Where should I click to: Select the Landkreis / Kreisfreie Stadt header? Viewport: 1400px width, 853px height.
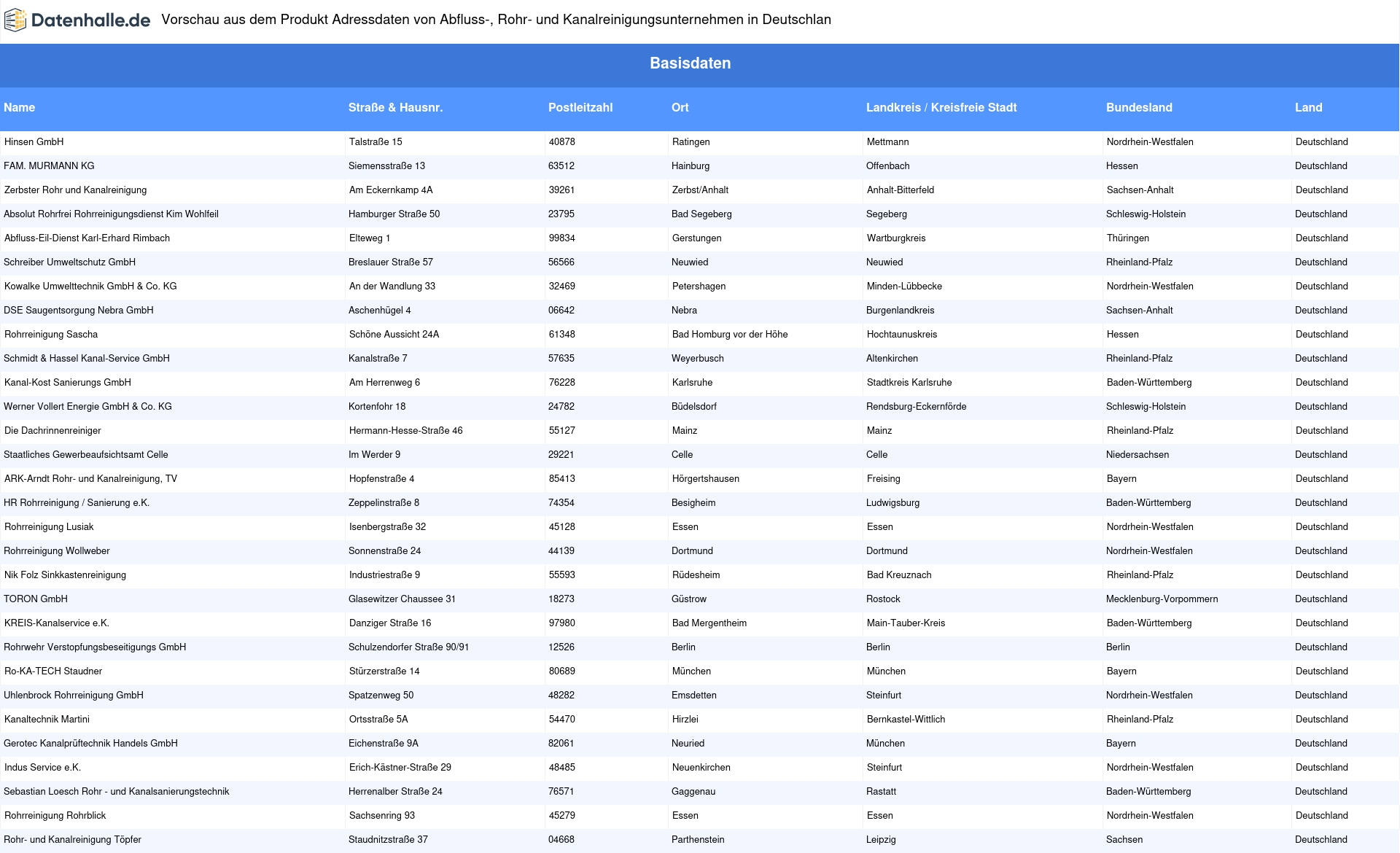tap(941, 107)
